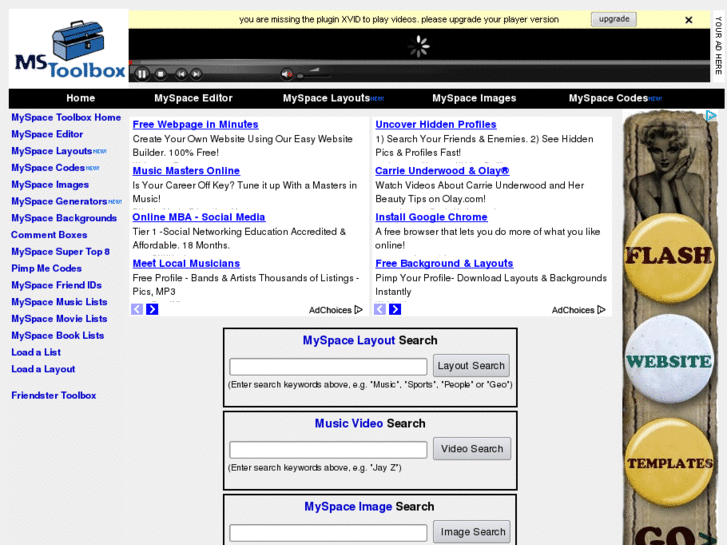Click the Music Video Search text field
Screen dimensions: 727x545
point(328,449)
